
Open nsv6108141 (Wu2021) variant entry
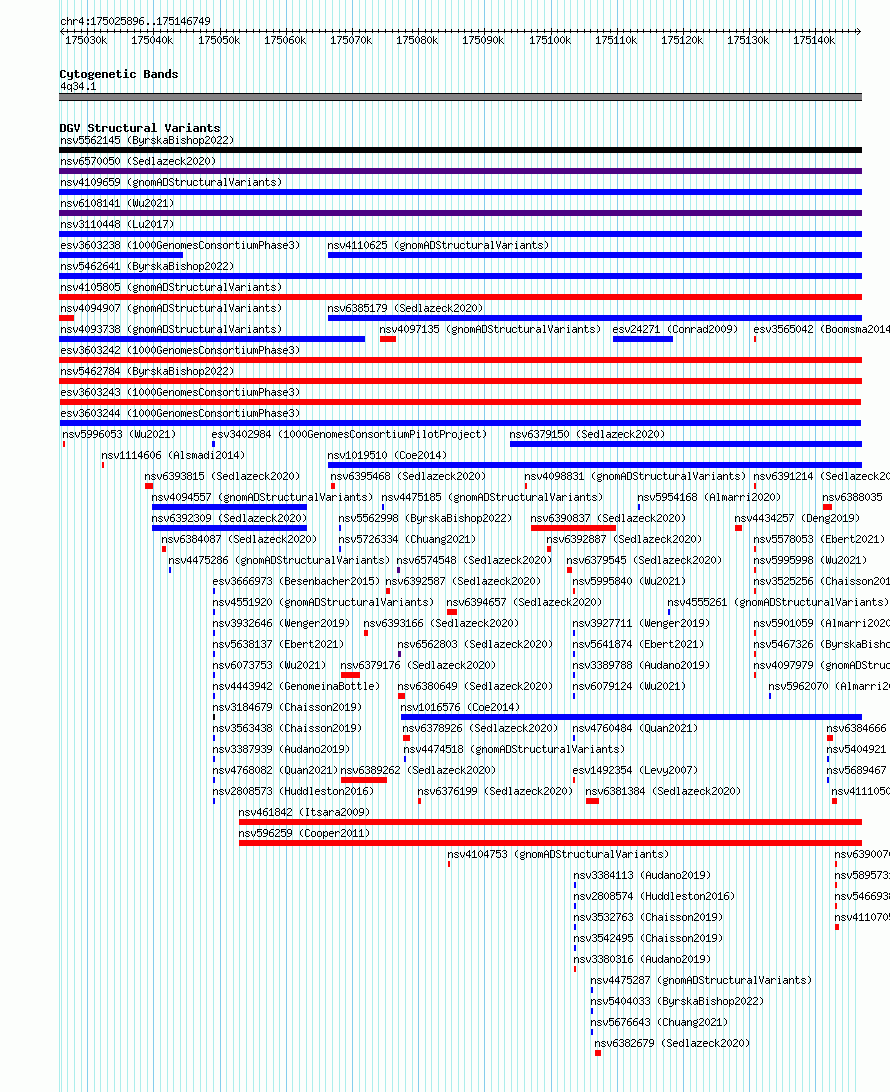[x=117, y=203]
